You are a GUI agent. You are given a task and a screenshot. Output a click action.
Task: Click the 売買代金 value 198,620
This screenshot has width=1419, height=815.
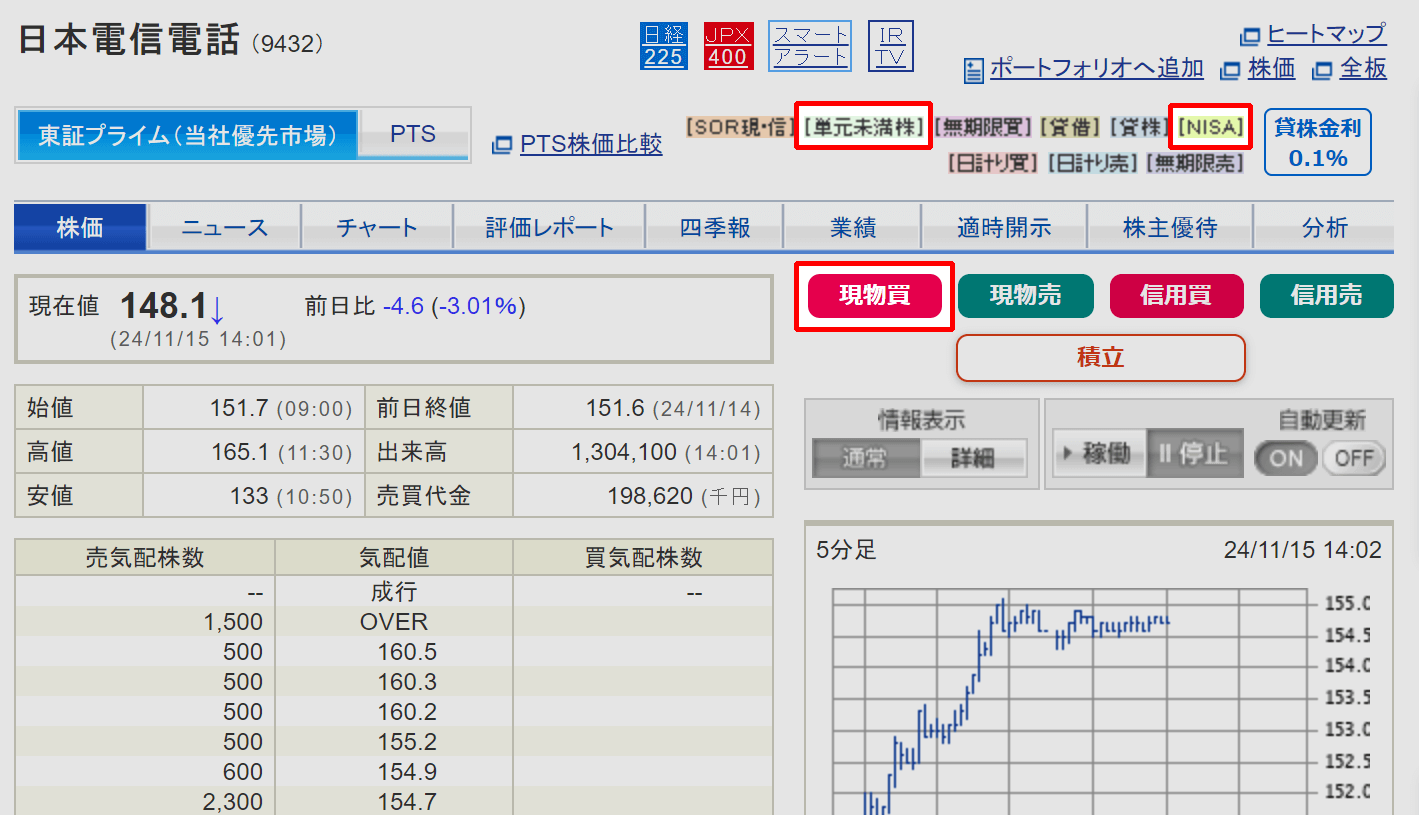pyautogui.click(x=650, y=496)
